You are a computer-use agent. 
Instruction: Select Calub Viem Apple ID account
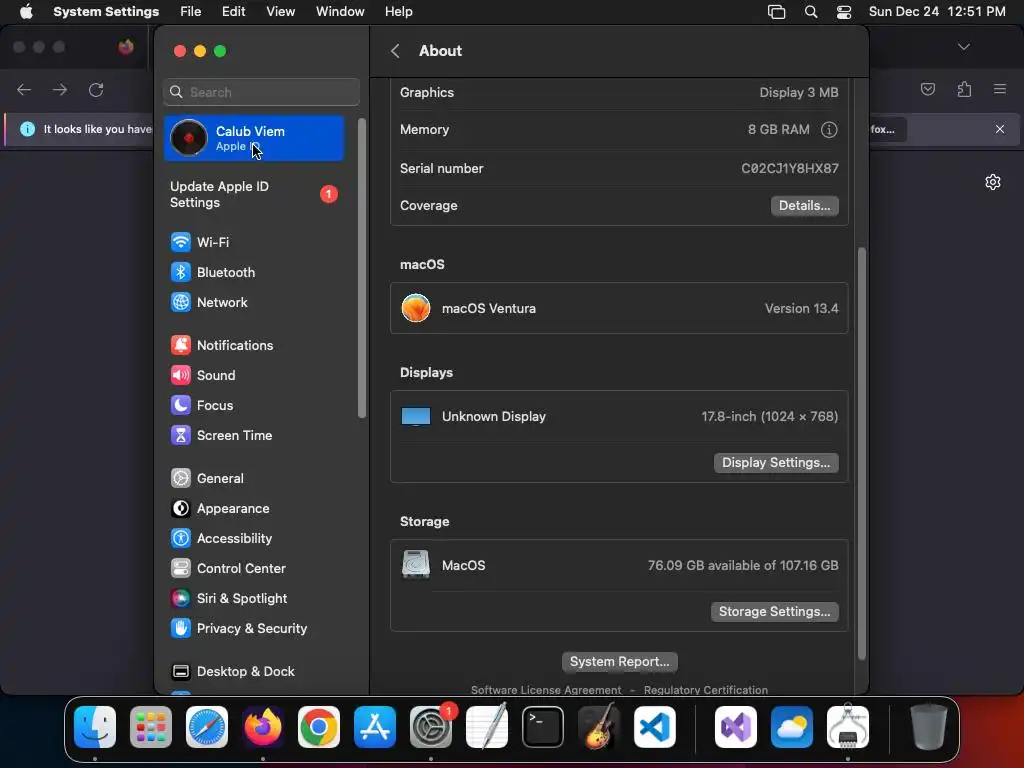pos(254,138)
